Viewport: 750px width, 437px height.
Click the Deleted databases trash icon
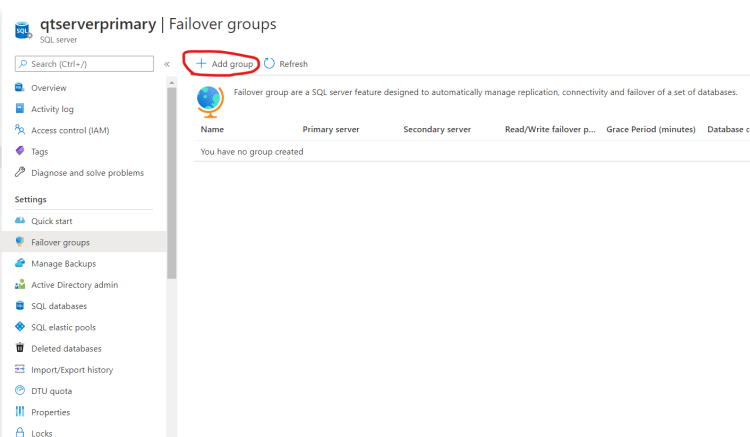(20, 348)
